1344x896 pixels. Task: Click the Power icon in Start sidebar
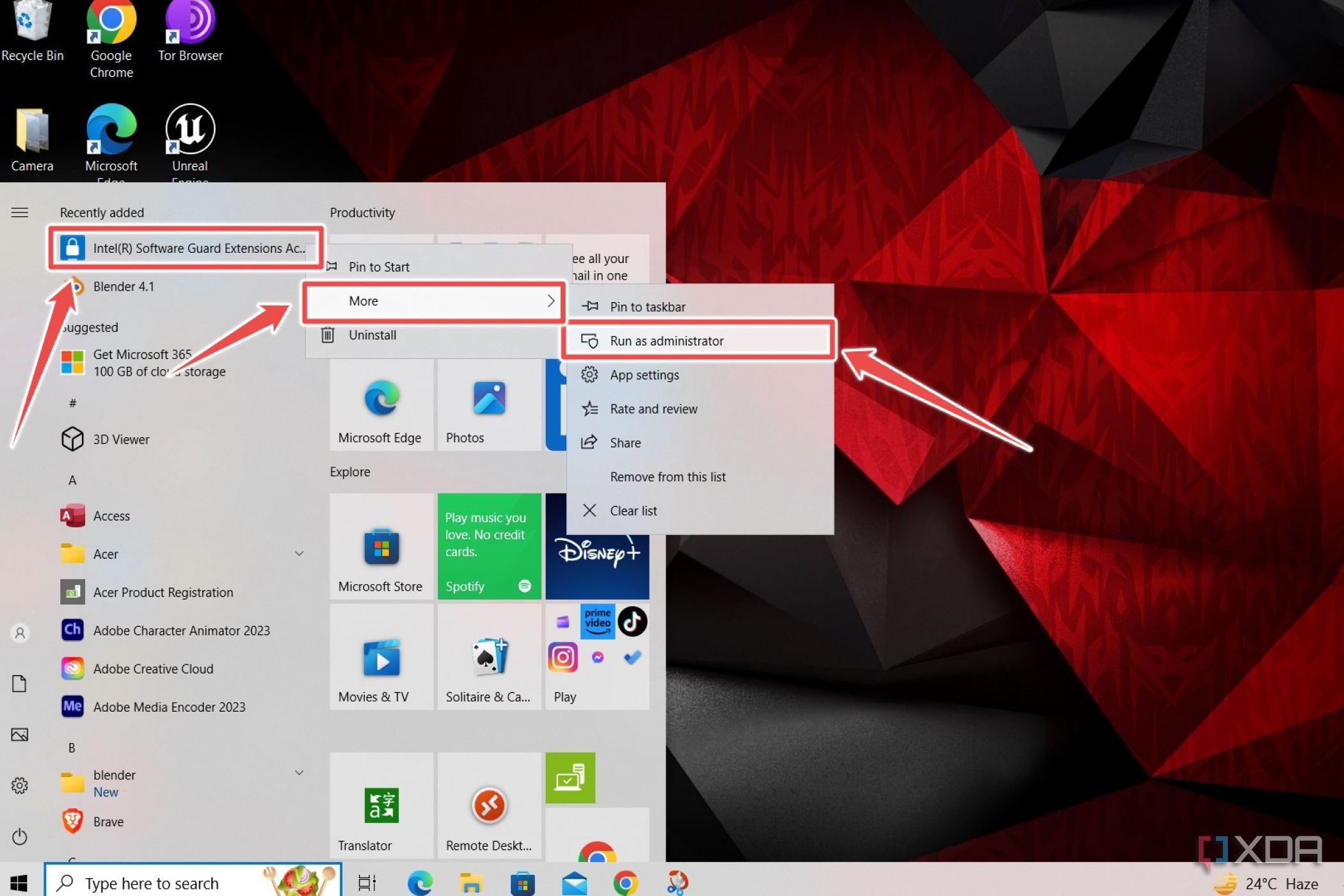tap(20, 836)
